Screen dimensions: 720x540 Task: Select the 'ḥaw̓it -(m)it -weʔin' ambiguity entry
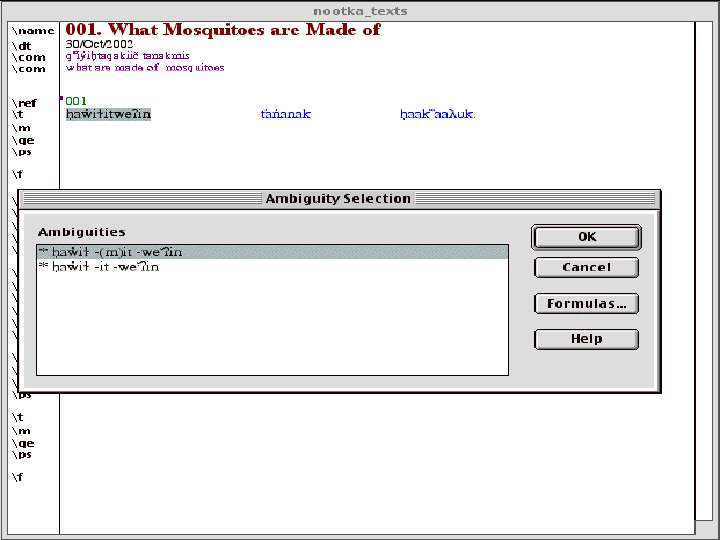[x=118, y=252]
